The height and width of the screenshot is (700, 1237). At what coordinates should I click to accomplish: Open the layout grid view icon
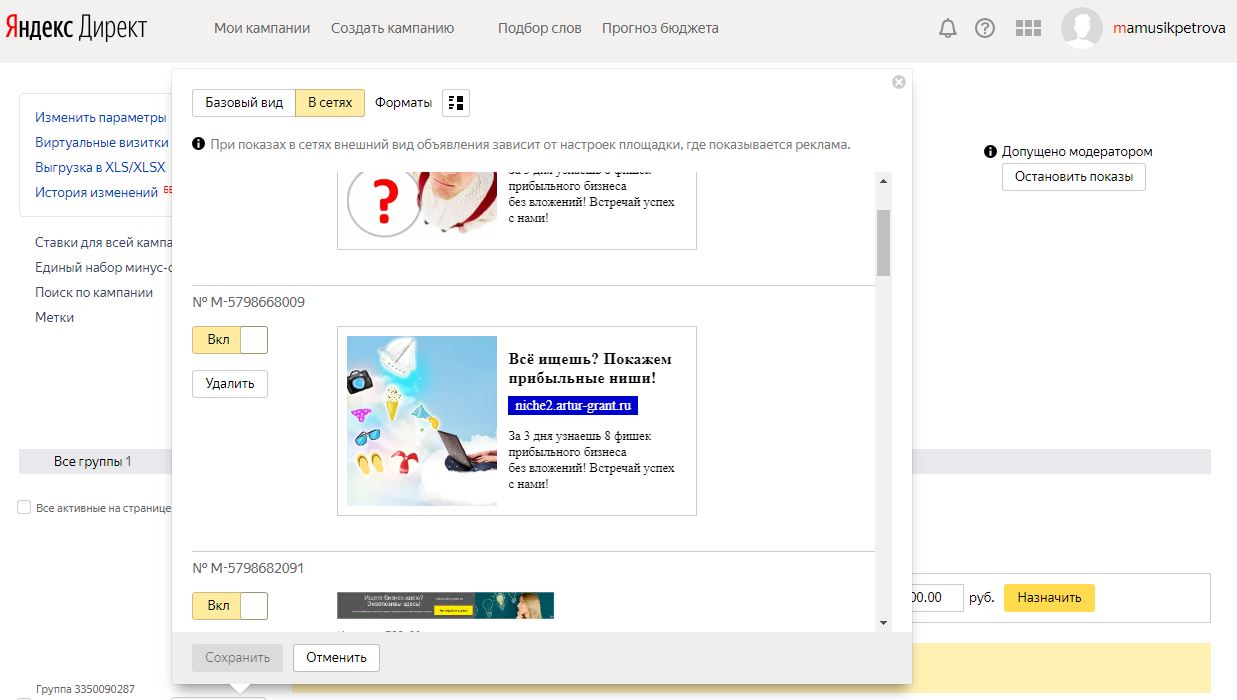tap(456, 103)
